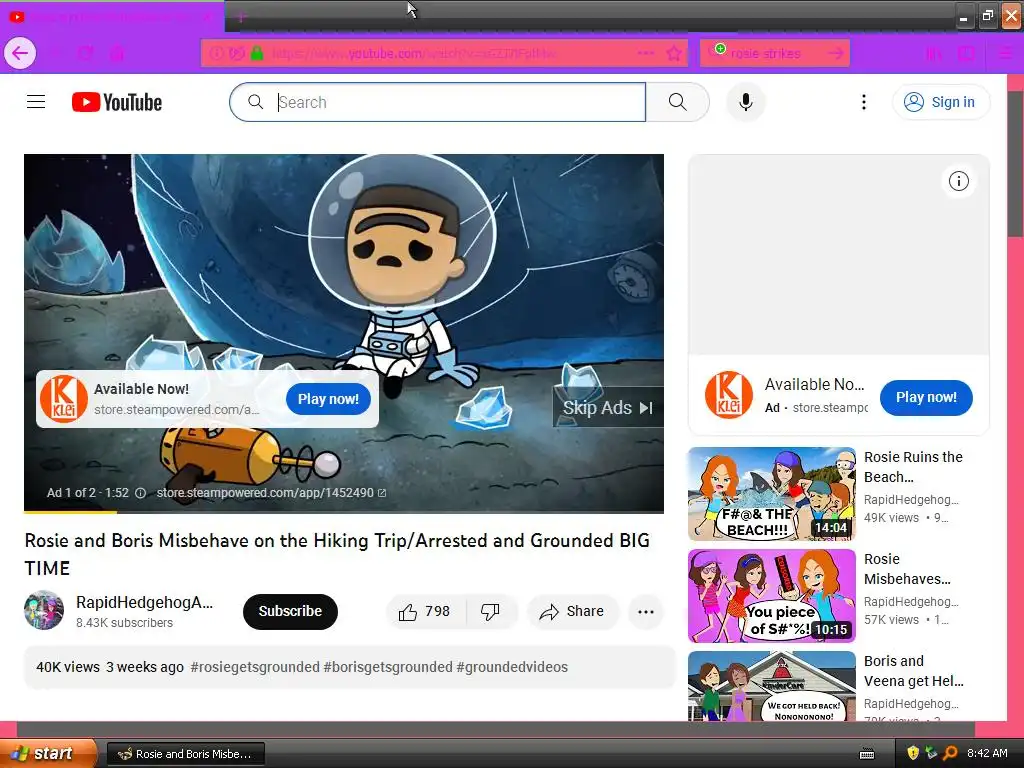Open the browser home page icon
The height and width of the screenshot is (768, 1024).
point(117,54)
